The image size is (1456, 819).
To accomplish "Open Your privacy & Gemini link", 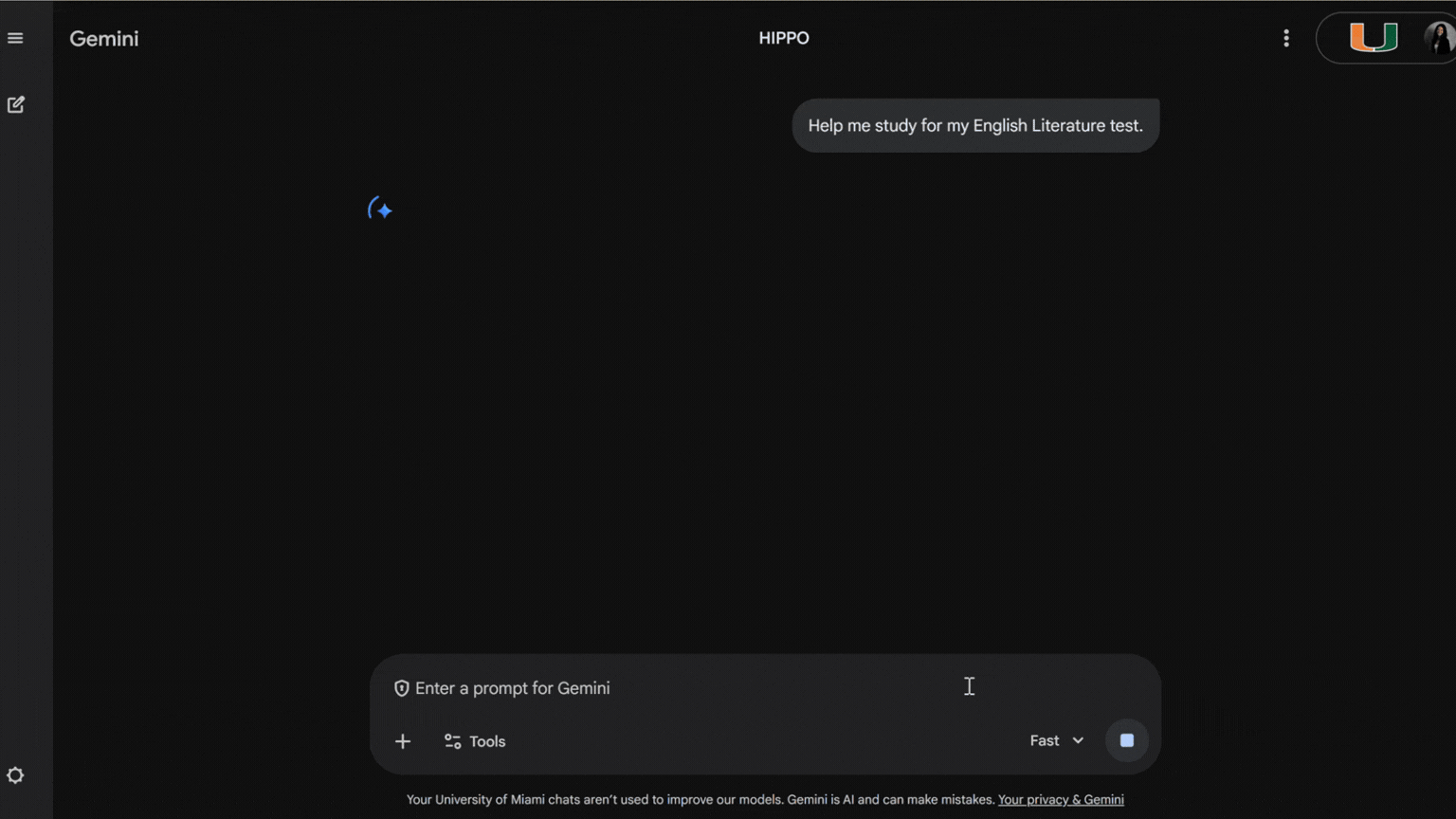I will pos(1061,800).
